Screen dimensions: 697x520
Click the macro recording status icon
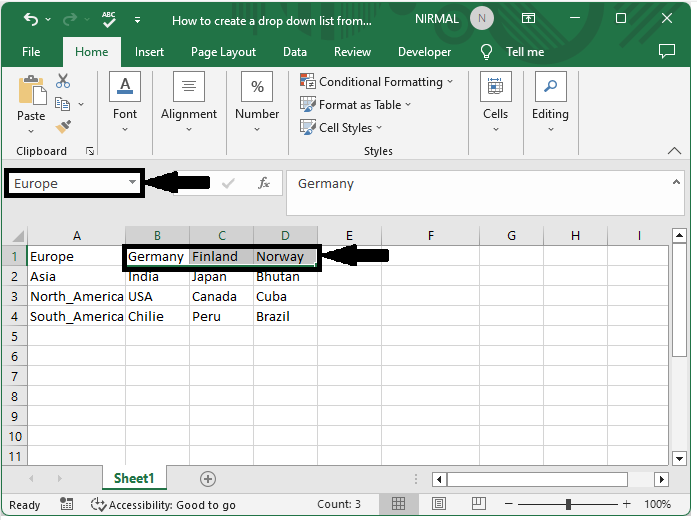coord(66,504)
